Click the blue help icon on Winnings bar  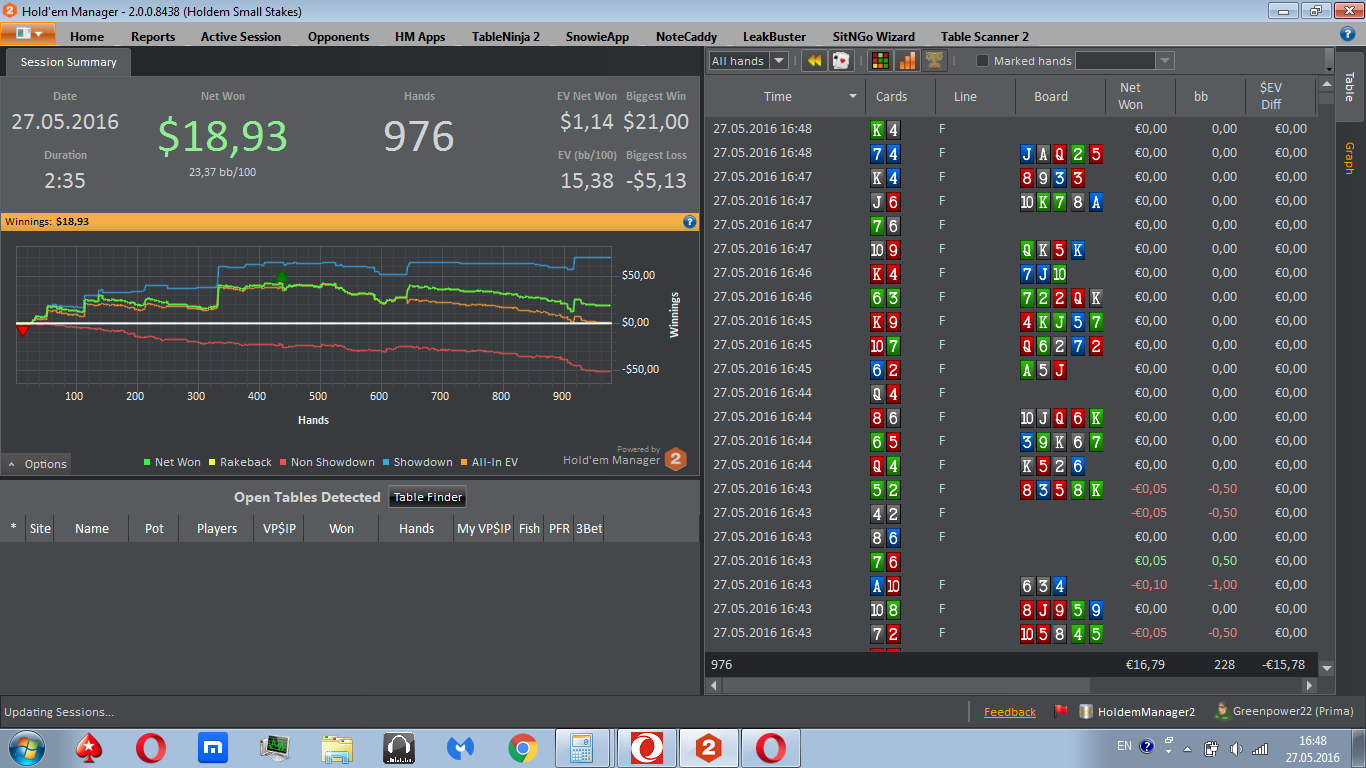[689, 222]
